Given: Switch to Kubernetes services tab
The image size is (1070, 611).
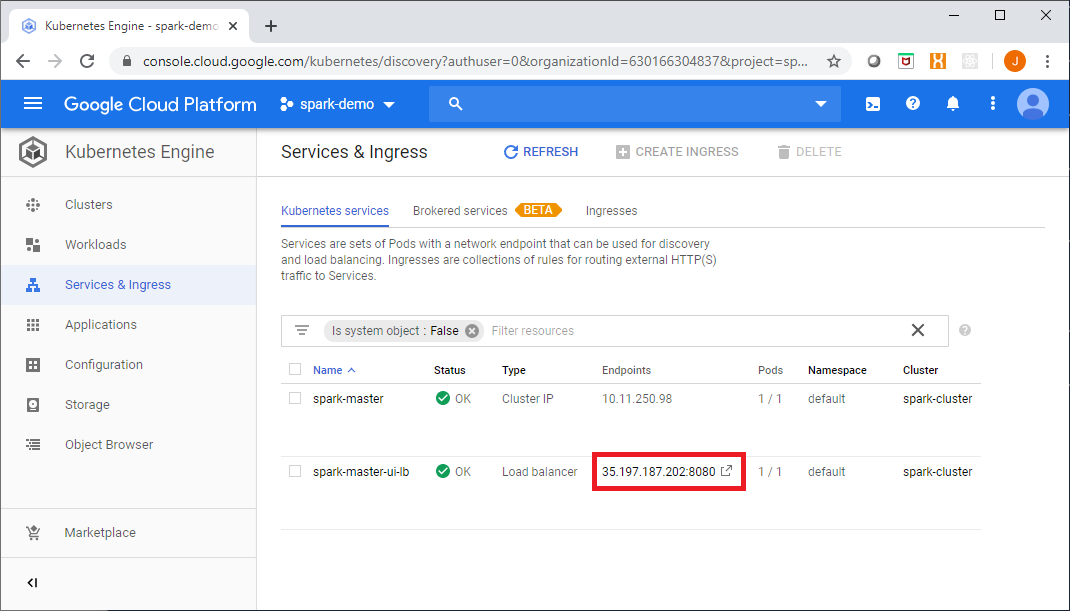Looking at the screenshot, I should coord(334,211).
